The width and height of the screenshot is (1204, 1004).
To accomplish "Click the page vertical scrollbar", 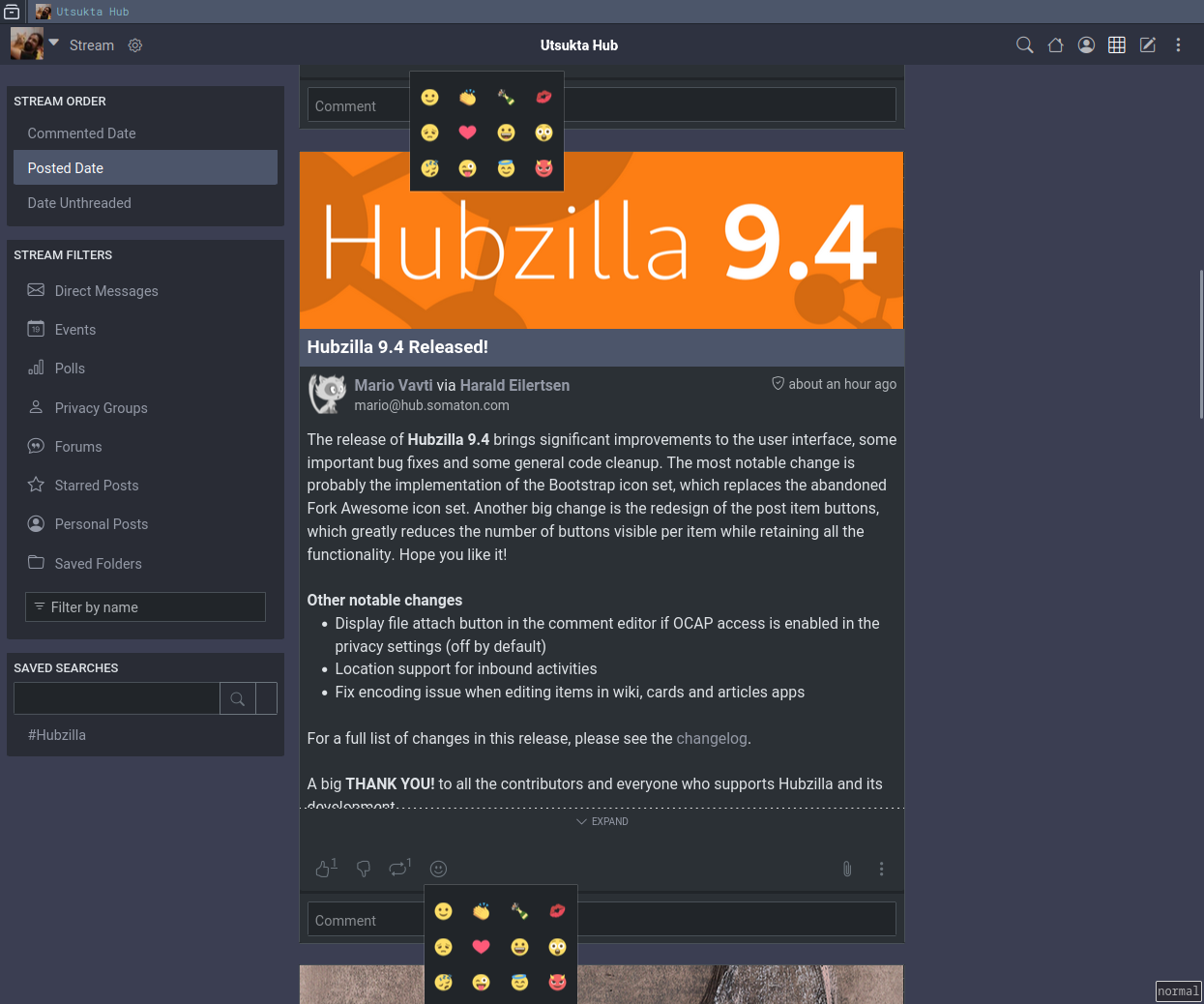I will point(1200,343).
